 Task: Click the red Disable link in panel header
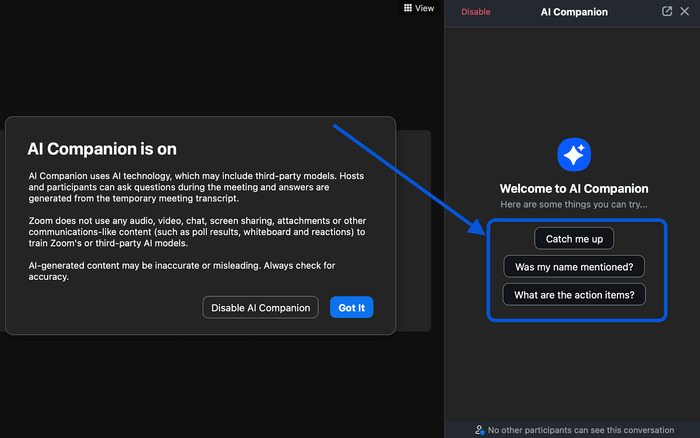(475, 12)
